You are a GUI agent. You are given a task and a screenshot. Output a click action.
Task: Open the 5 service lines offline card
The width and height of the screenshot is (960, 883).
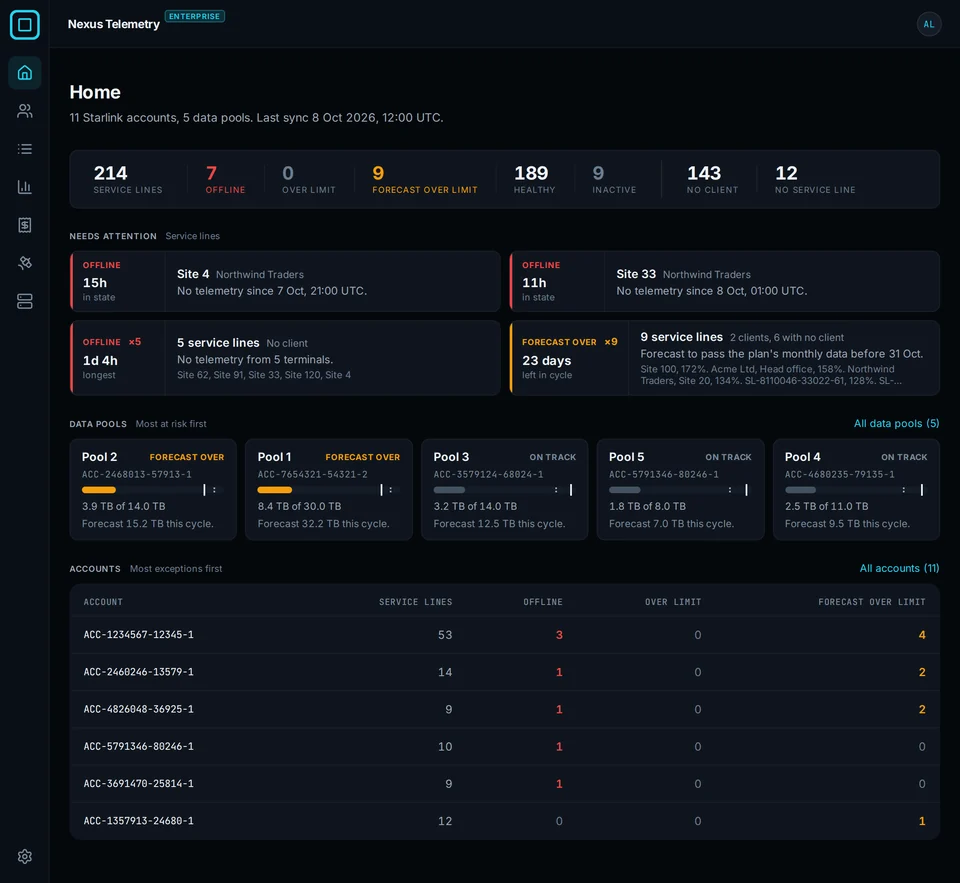pyautogui.click(x=285, y=358)
